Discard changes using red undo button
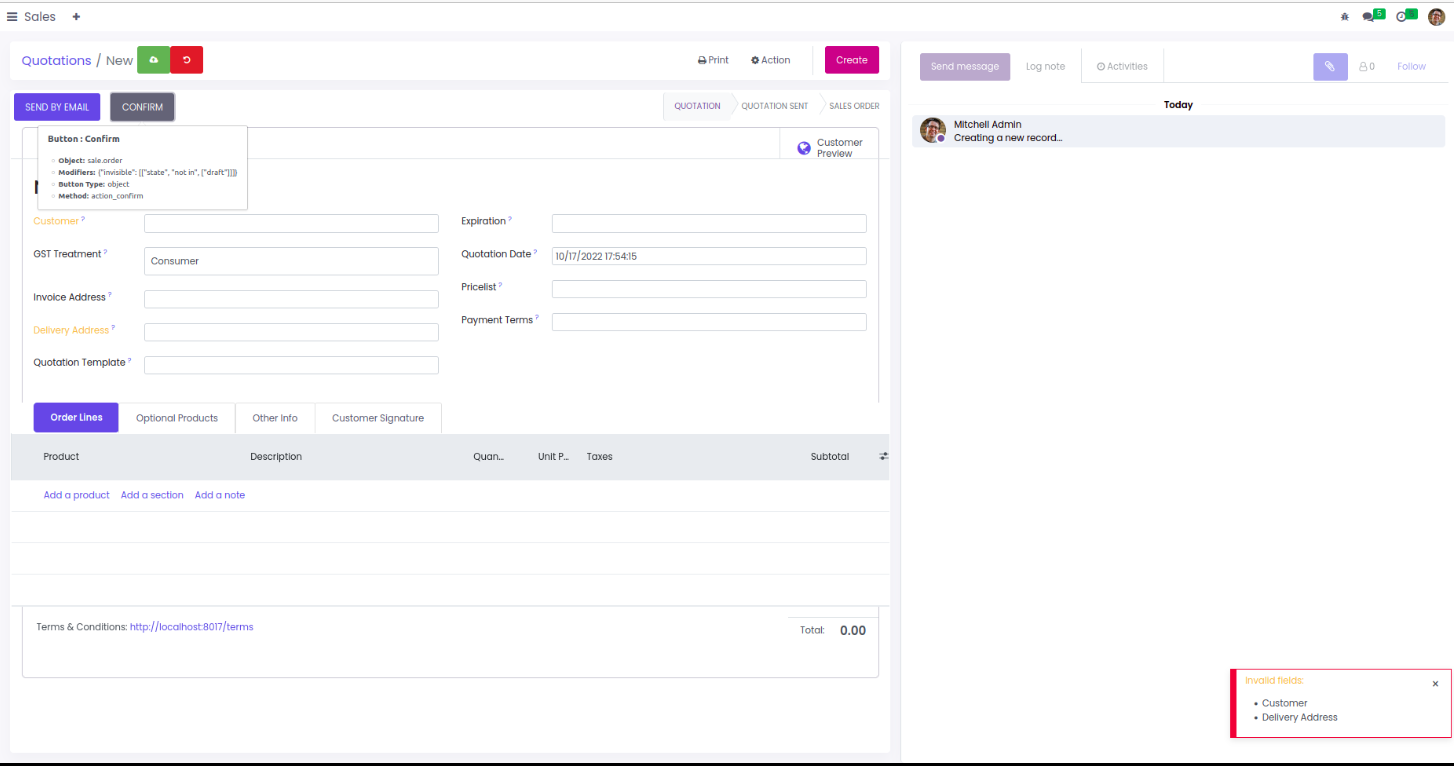 [186, 60]
